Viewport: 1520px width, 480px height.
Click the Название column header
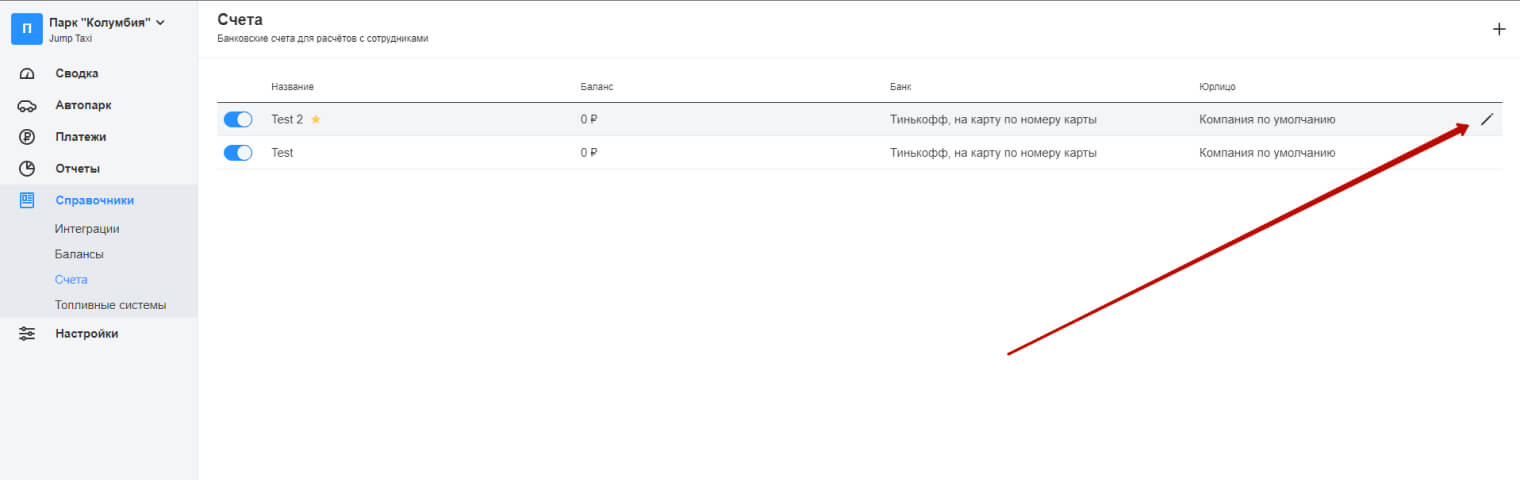292,87
